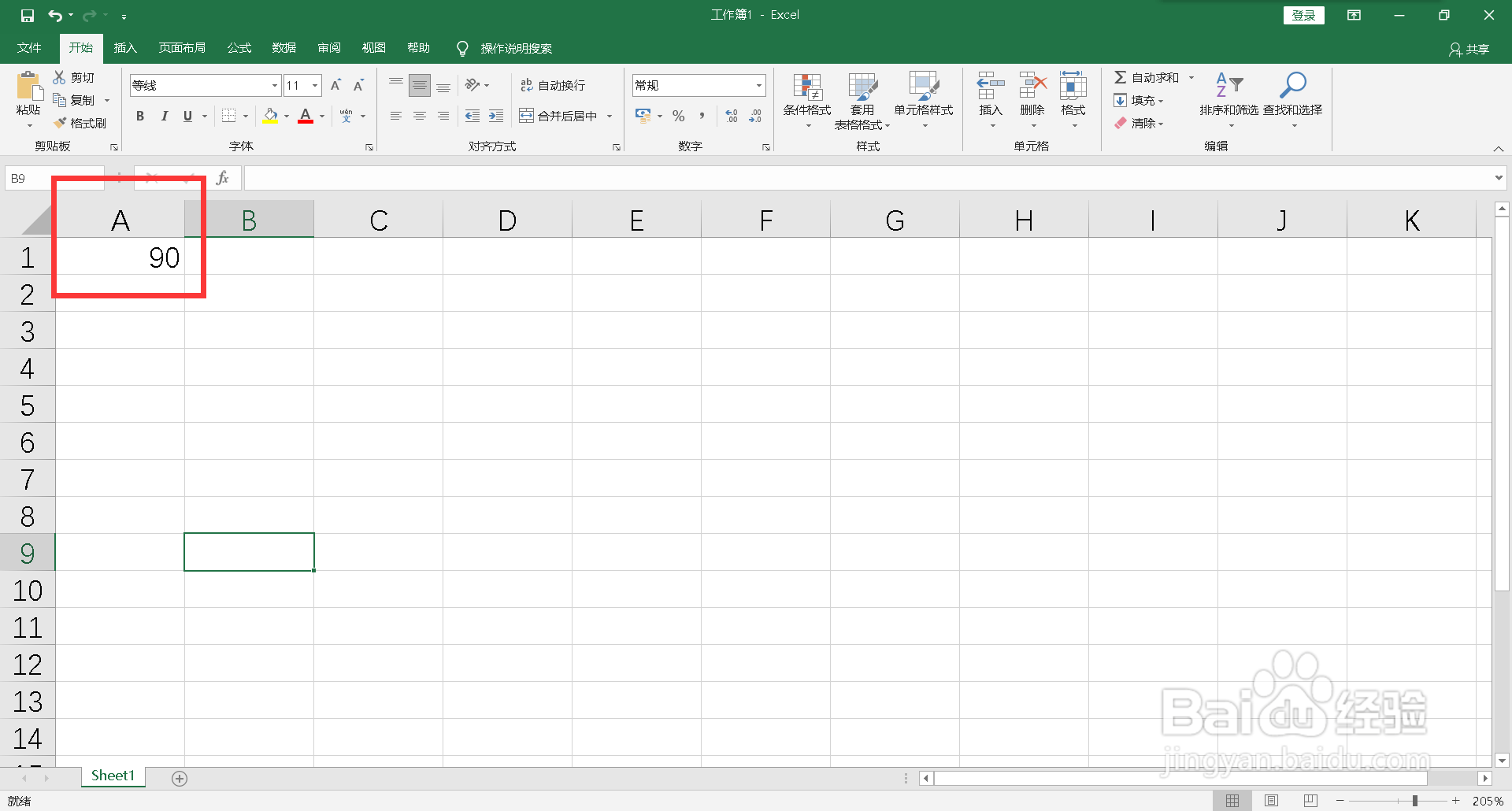Toggle Wrap Text (自动换行)
The width and height of the screenshot is (1512, 811).
pos(552,85)
